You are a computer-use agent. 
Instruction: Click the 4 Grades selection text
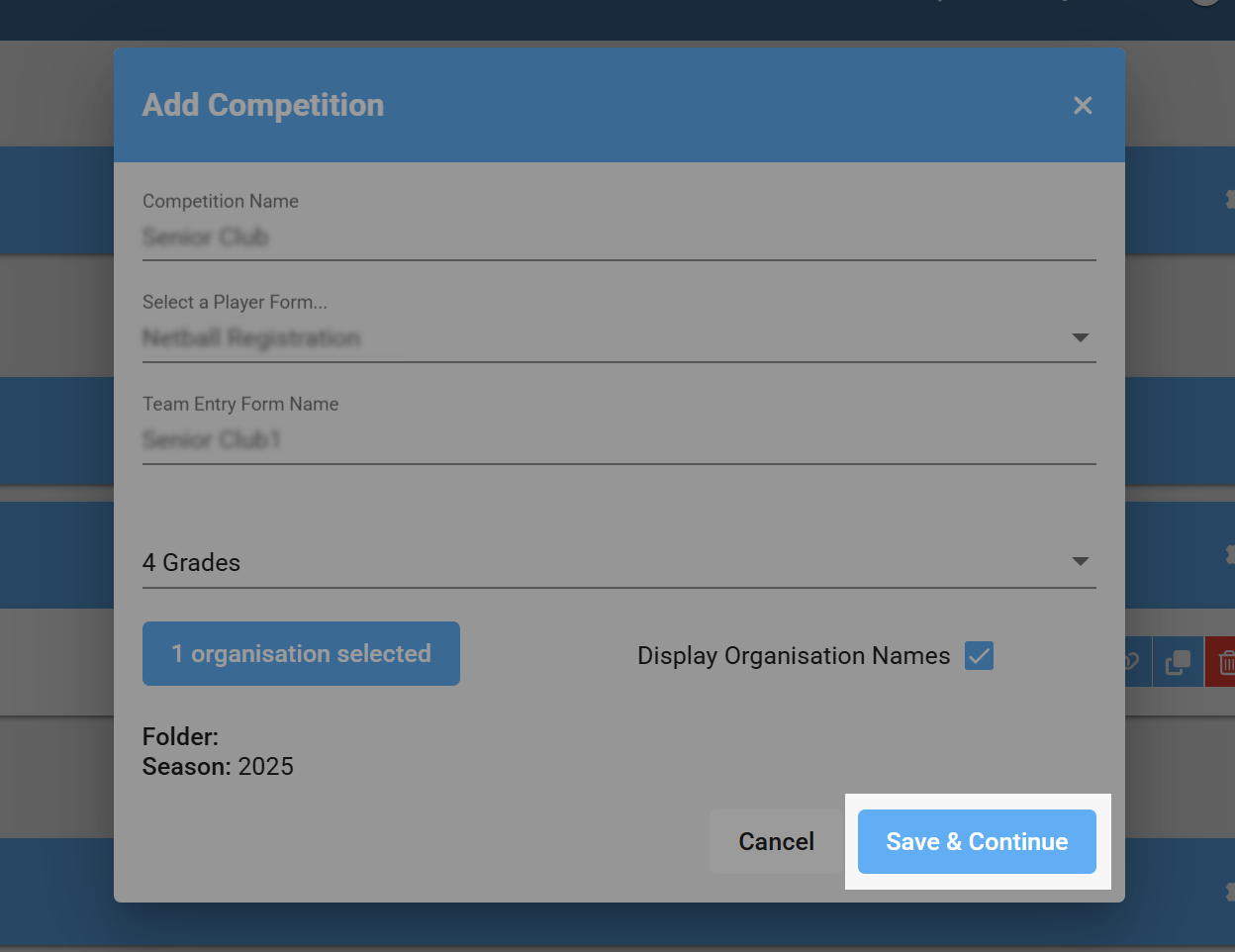click(192, 562)
